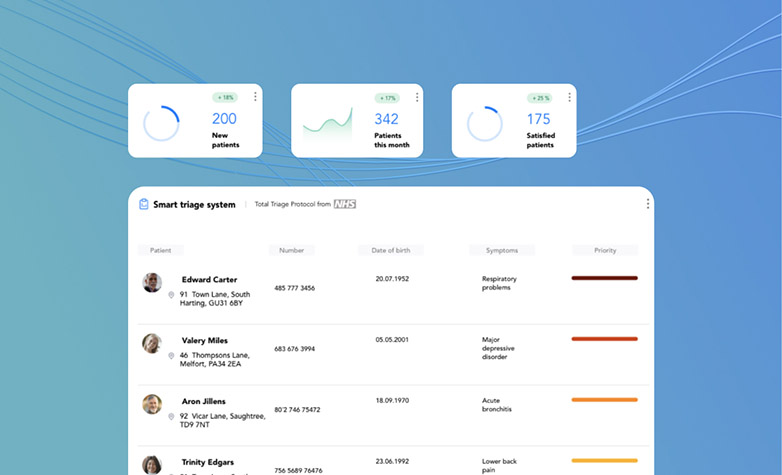Click the +18% growth badge
This screenshot has height=475, width=782.
tap(225, 98)
